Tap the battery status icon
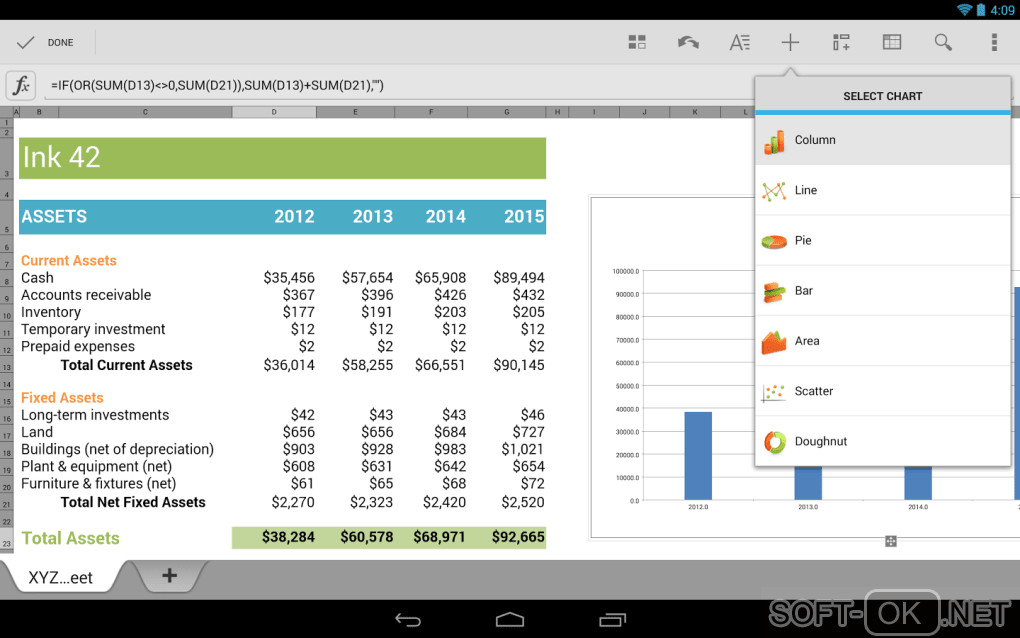The image size is (1020, 638). tap(981, 10)
